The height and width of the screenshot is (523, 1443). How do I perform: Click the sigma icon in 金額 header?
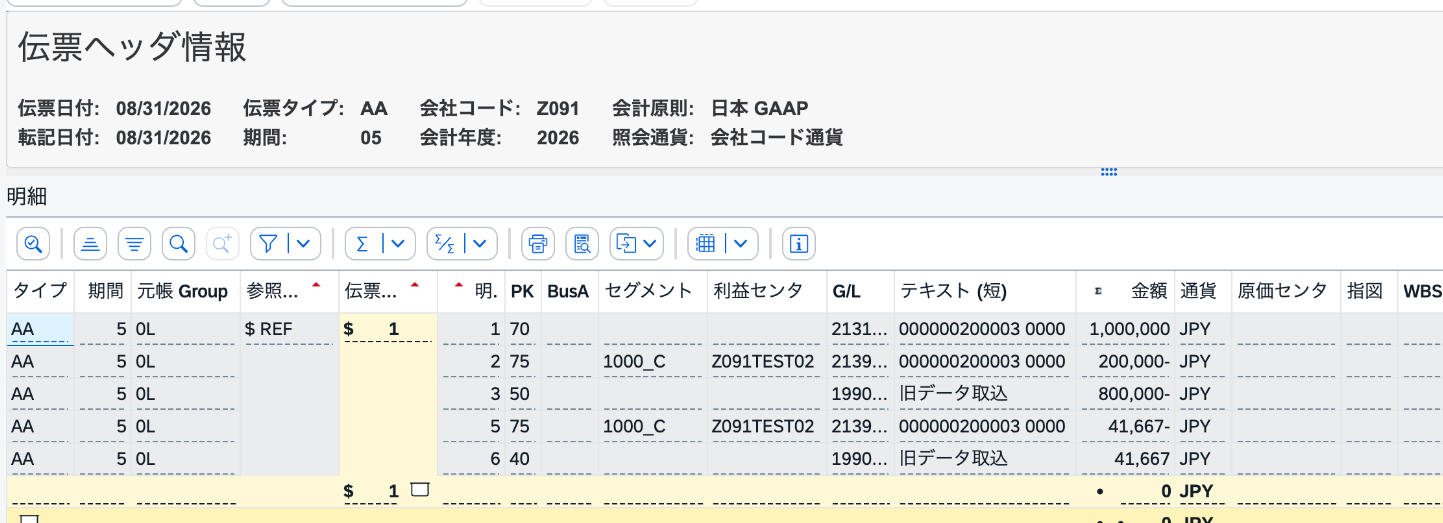[x=1098, y=291]
